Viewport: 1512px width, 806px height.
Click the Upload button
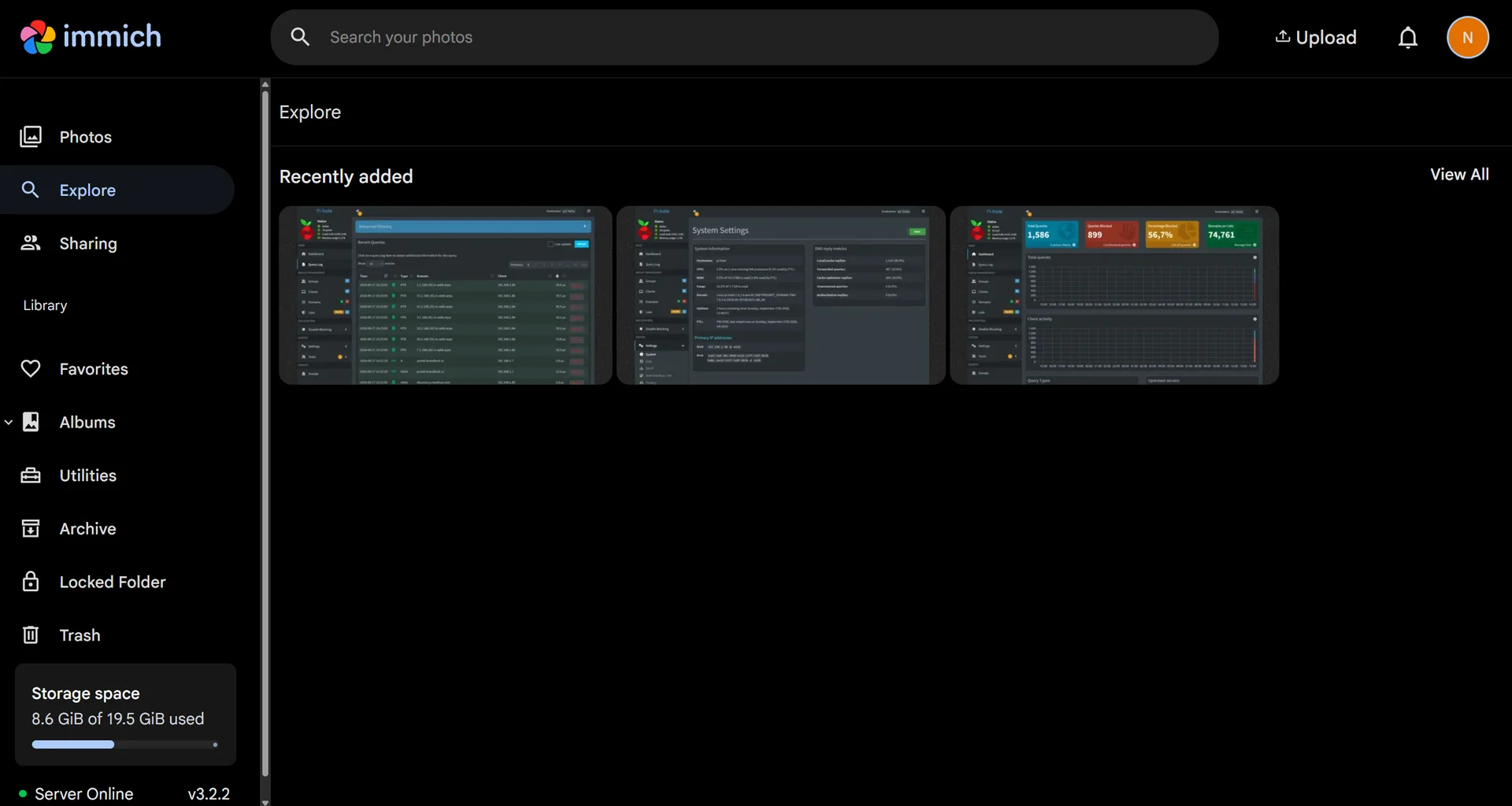(1316, 37)
